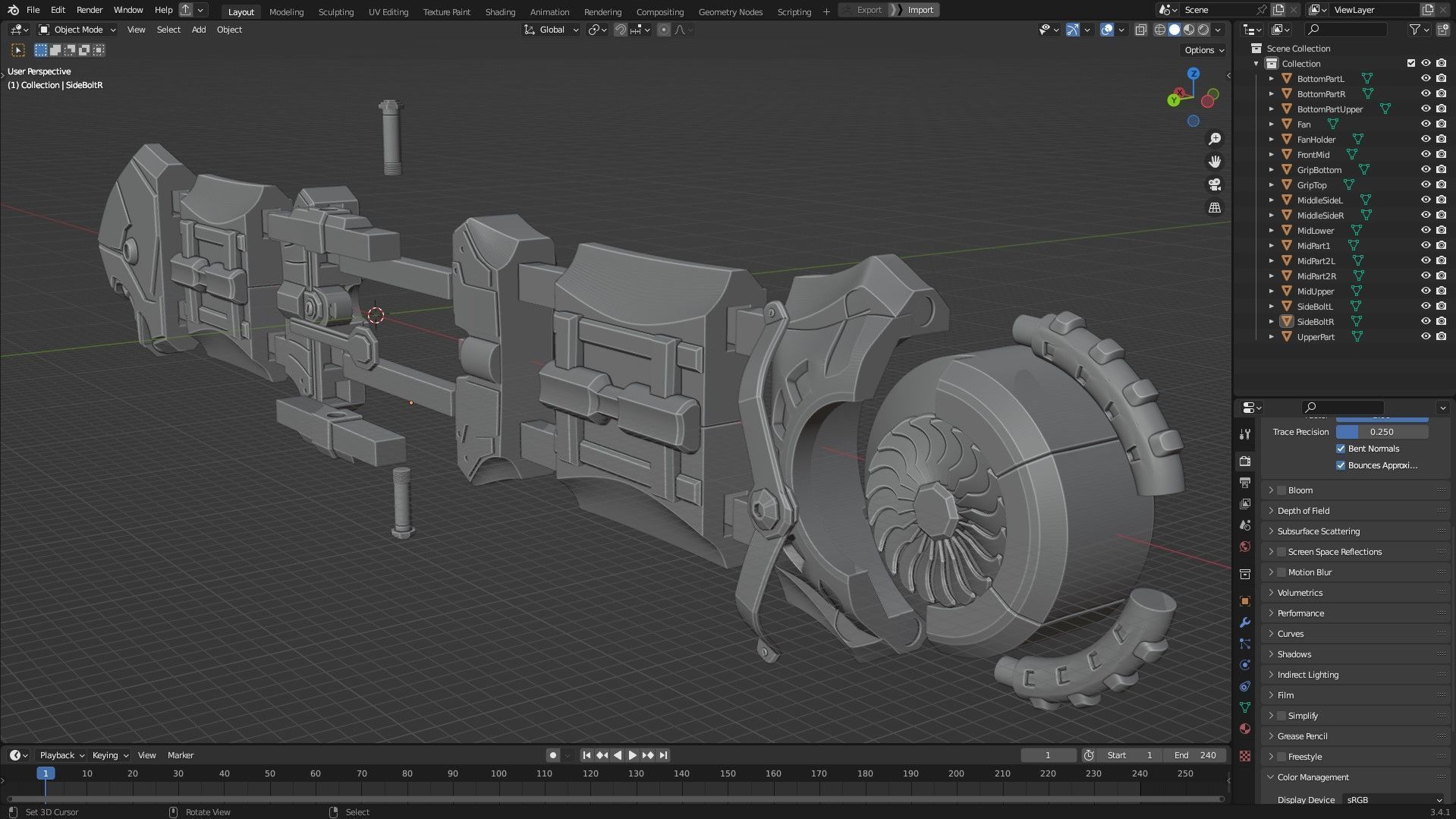Viewport: 1456px width, 819px height.
Task: Hide the Fan object in viewport
Action: (x=1426, y=124)
